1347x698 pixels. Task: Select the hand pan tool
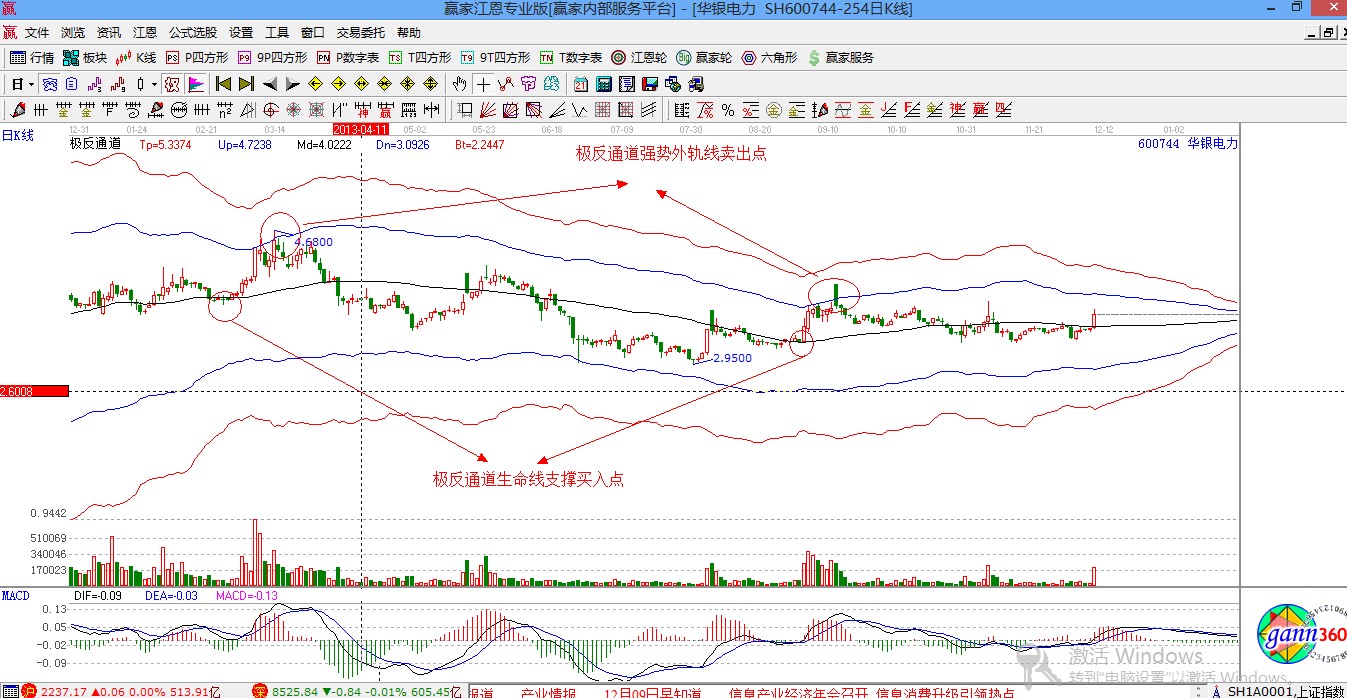click(x=459, y=84)
